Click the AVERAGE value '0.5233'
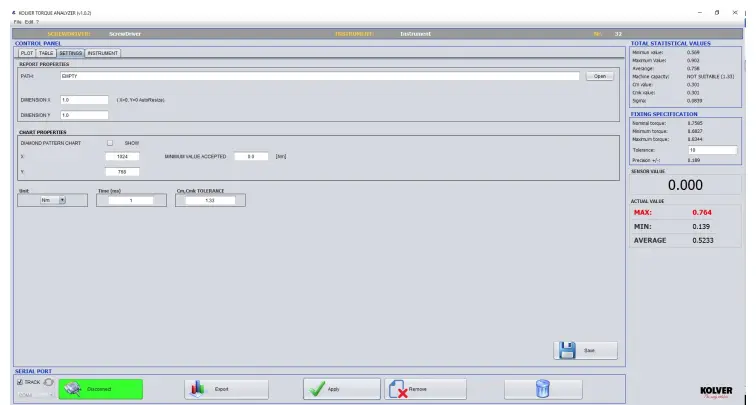Screen dimensions: 756x405 [702, 241]
